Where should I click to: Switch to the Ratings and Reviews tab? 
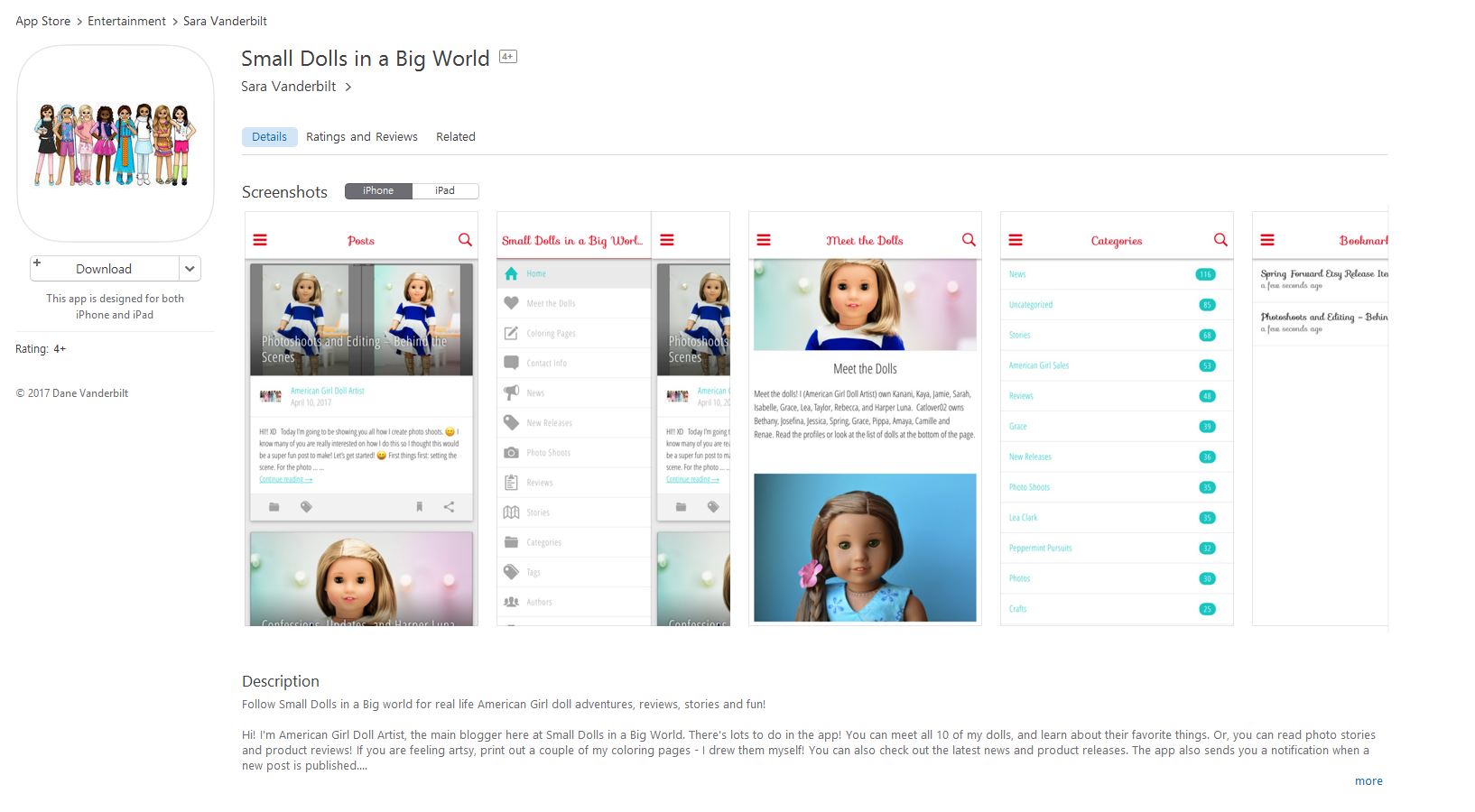coord(362,137)
